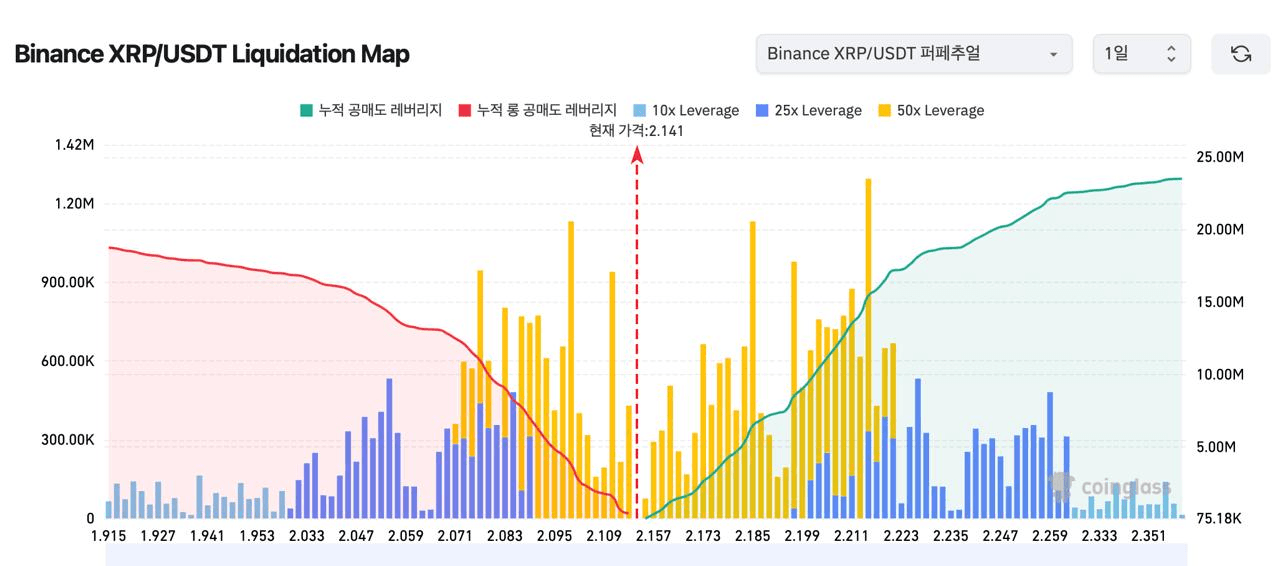Click the 2.047 x-axis price label
The height and width of the screenshot is (566, 1280).
(x=356, y=536)
